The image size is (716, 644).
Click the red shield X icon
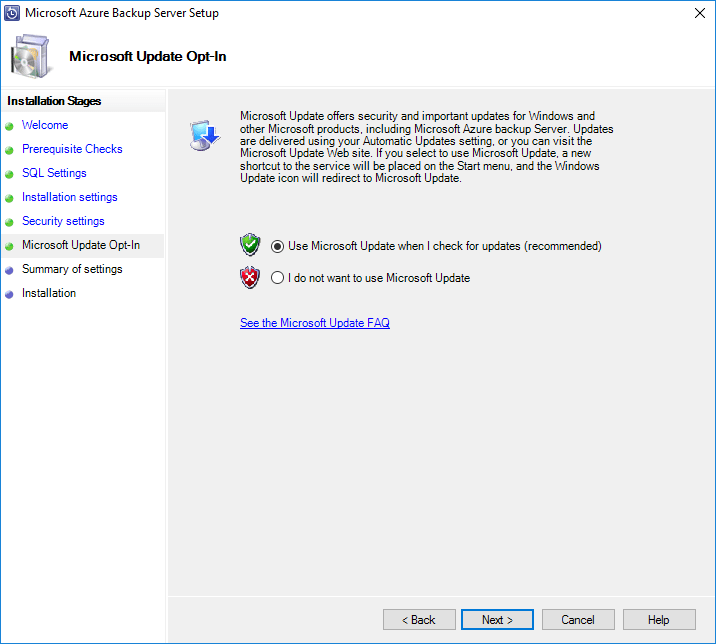click(250, 277)
